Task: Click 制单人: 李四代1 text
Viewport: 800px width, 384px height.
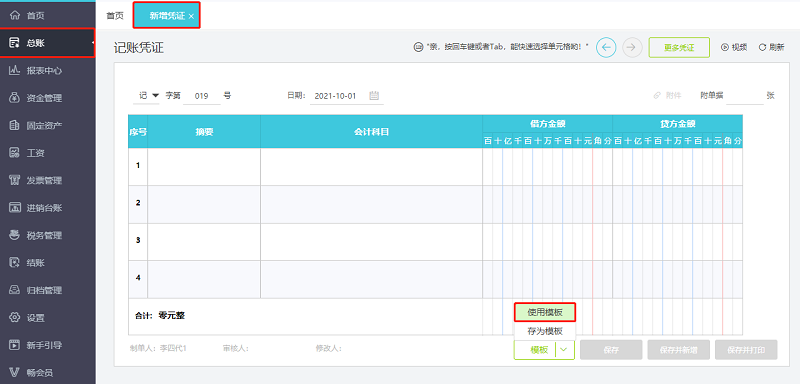Action: pyautogui.click(x=159, y=348)
